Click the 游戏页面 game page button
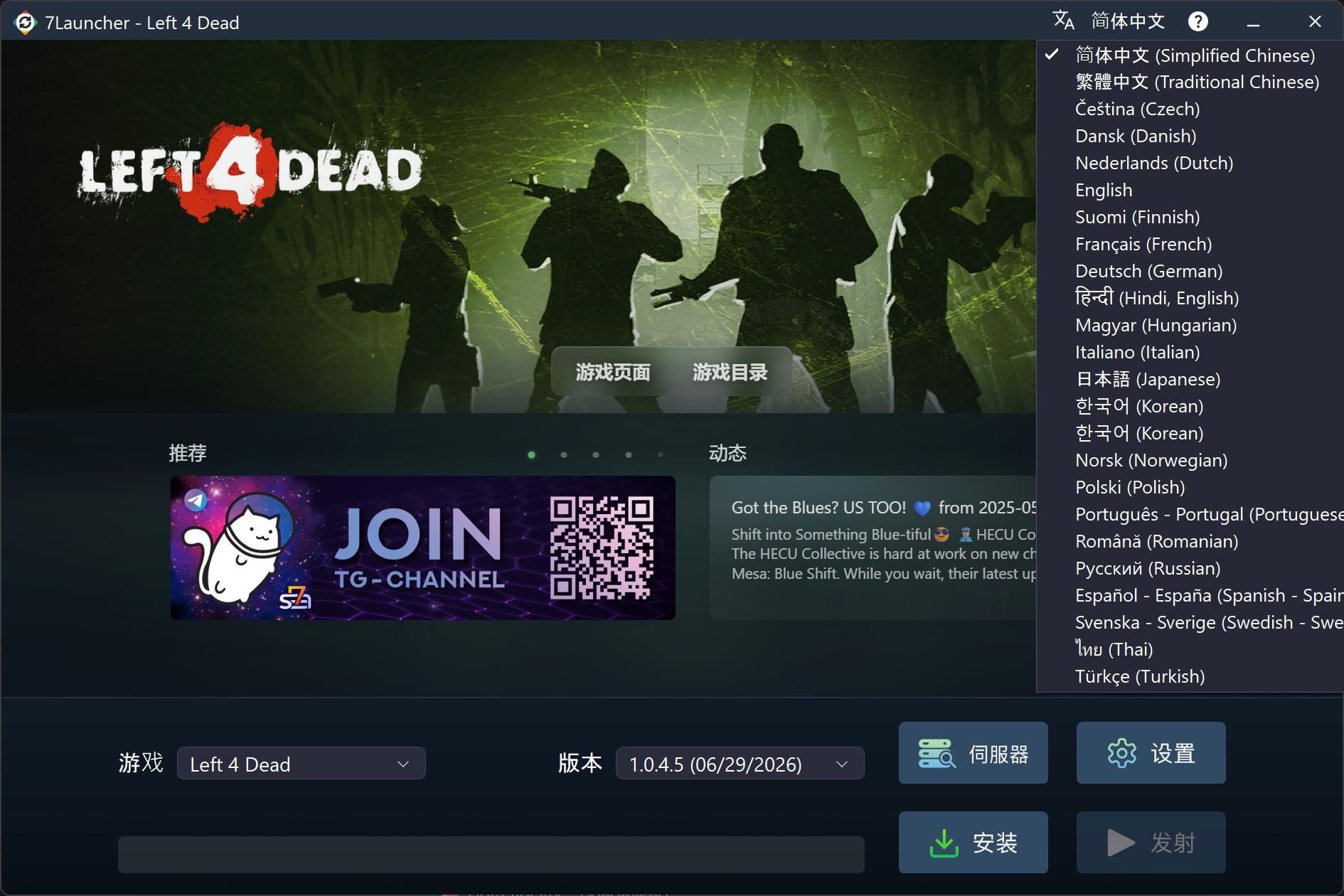This screenshot has height=896, width=1344. [613, 372]
